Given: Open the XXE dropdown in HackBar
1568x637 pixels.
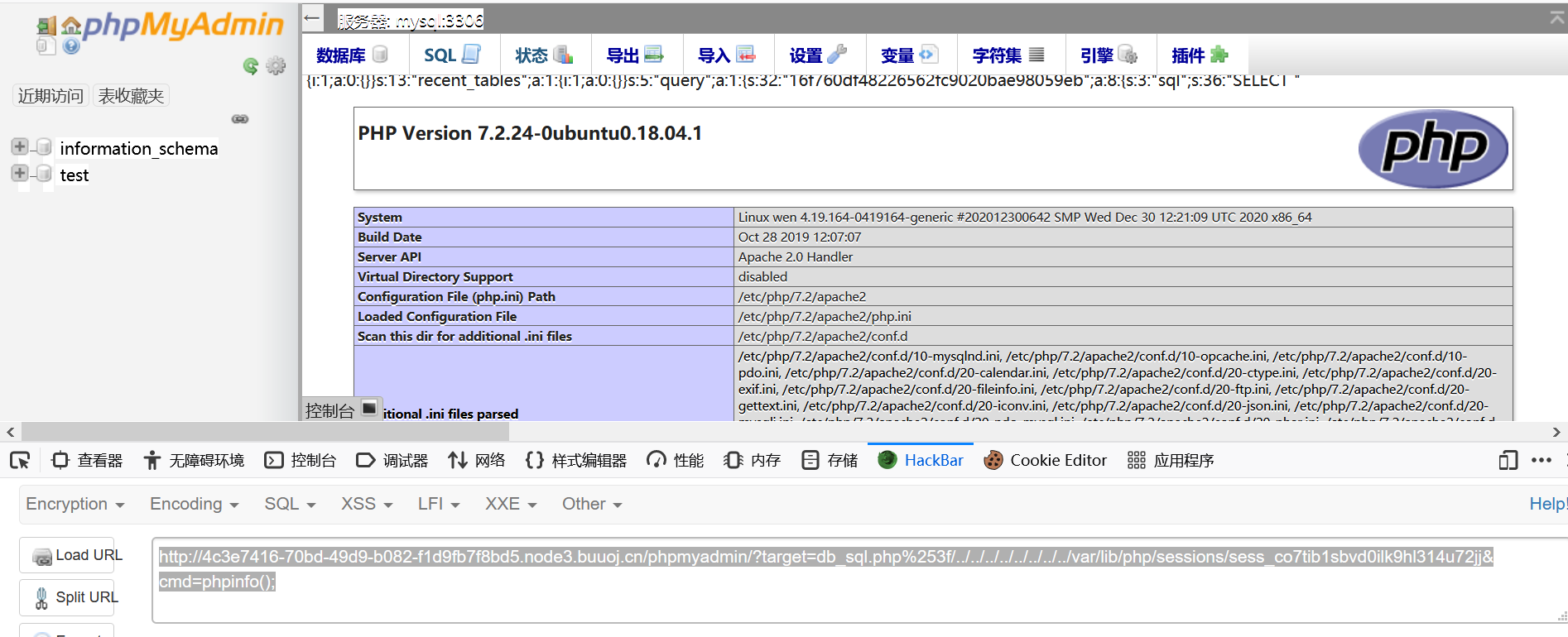Looking at the screenshot, I should point(511,504).
